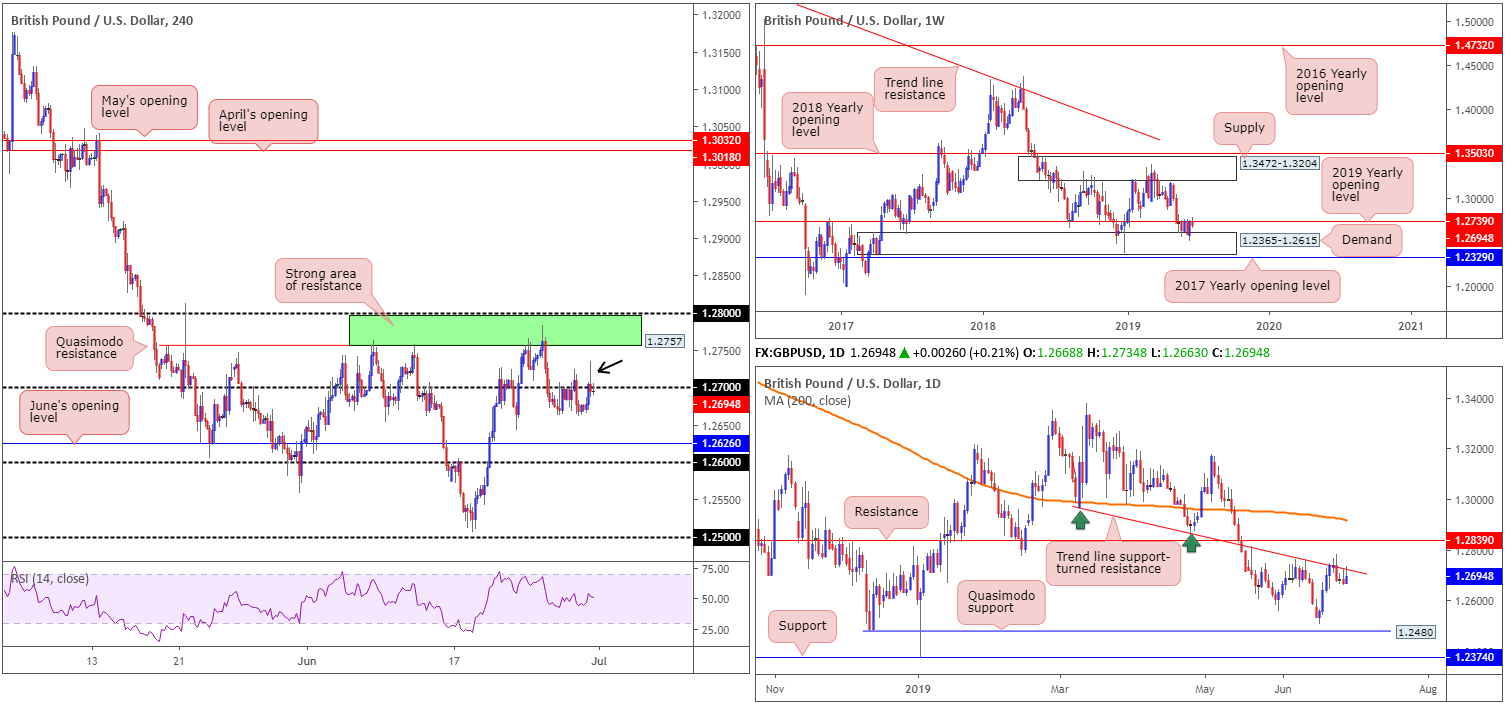The width and height of the screenshot is (1507, 703).
Task: Select the 1.25000 black price tag
Action: (x=722, y=537)
